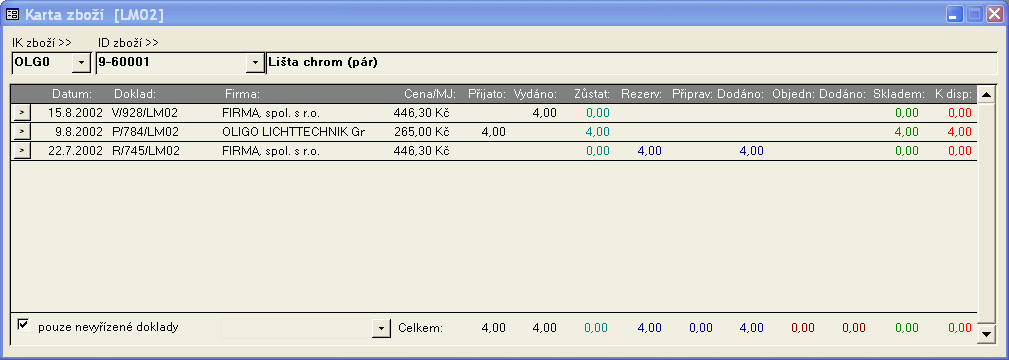Select document V/928/LM02 cell

coord(145,113)
